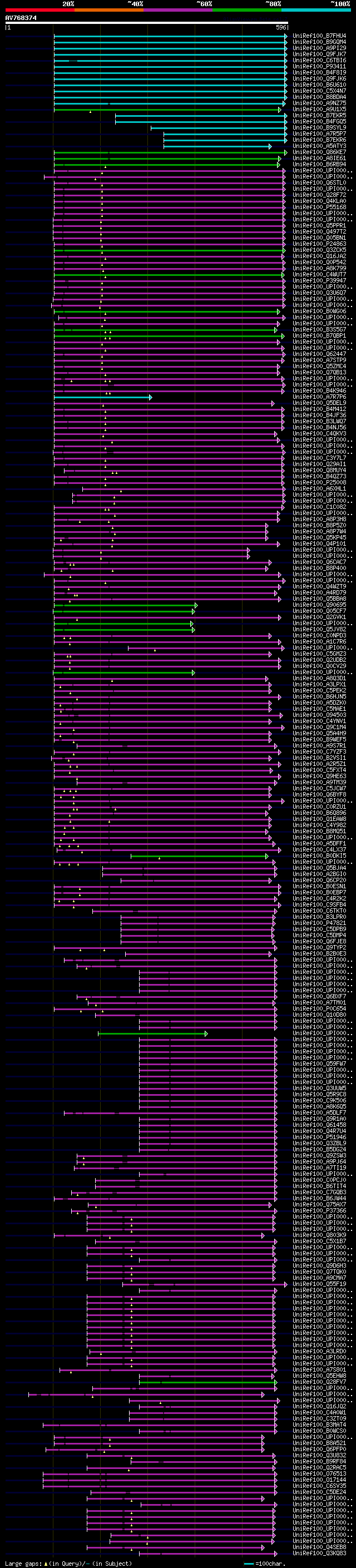
Task: Select hit label UniRef100_B9SYL9
Action: point(319,127)
